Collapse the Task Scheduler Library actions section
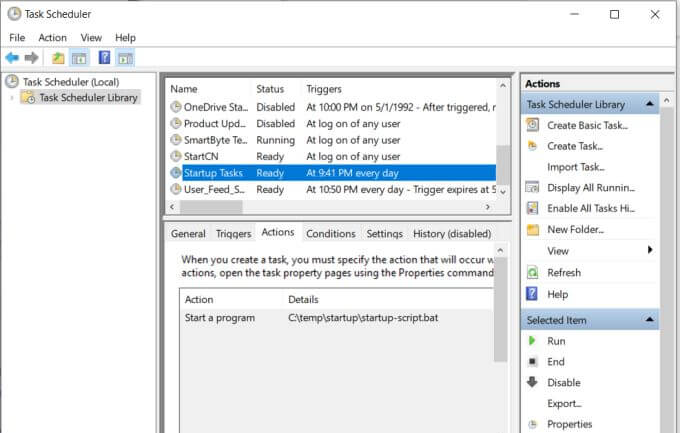The width and height of the screenshot is (680, 433). (649, 104)
